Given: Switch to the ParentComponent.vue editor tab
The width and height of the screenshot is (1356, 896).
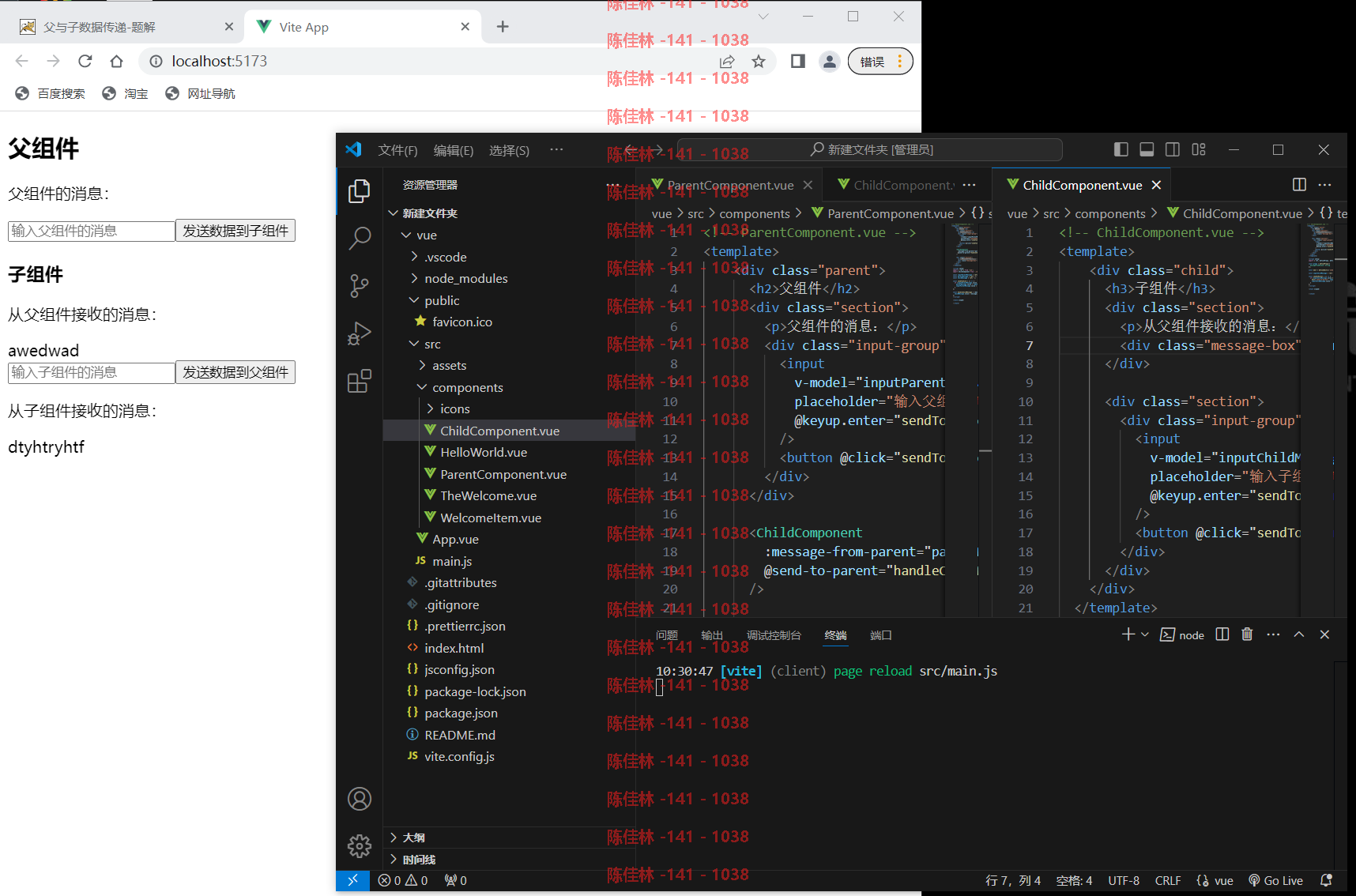Looking at the screenshot, I should point(730,185).
